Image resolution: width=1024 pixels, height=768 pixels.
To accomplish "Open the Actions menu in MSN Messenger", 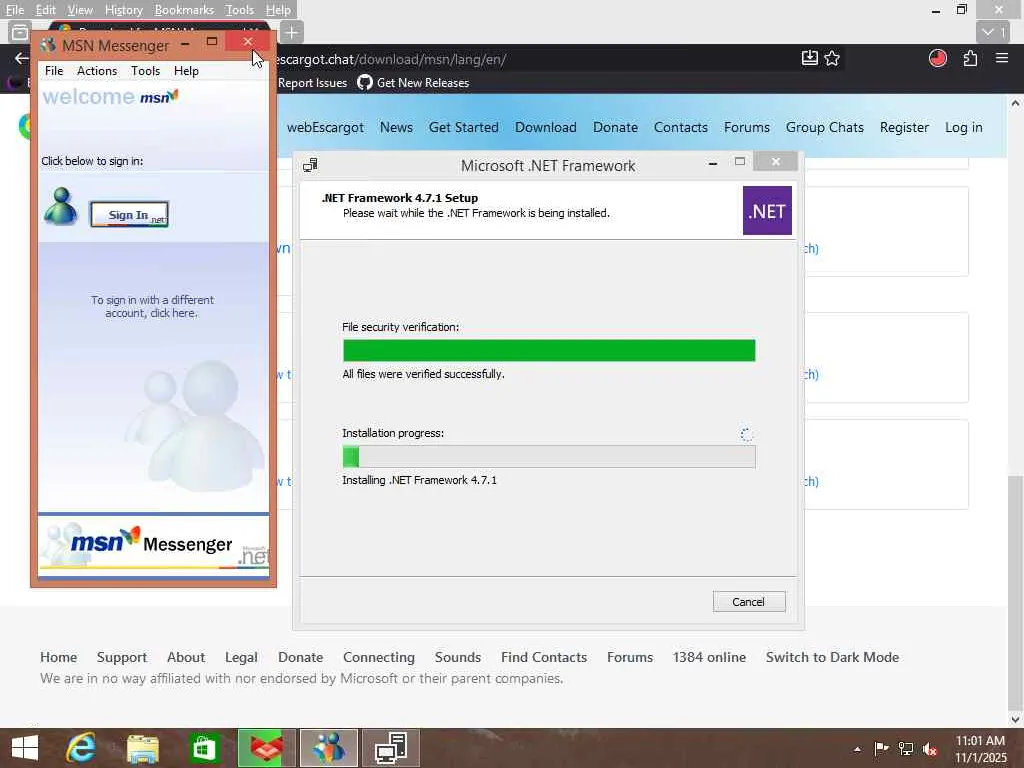I will pos(97,71).
